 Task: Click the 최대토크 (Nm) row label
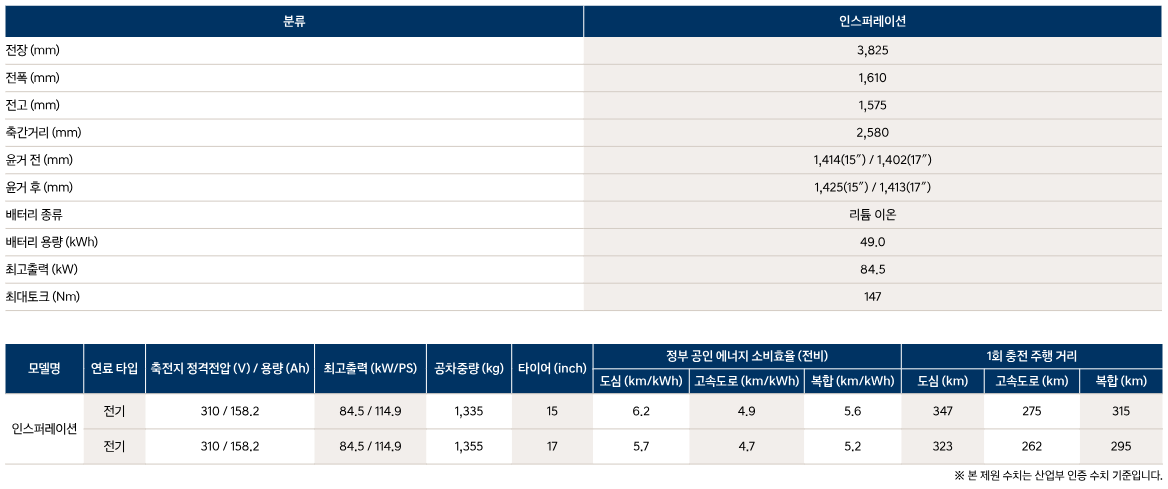[x=42, y=297]
